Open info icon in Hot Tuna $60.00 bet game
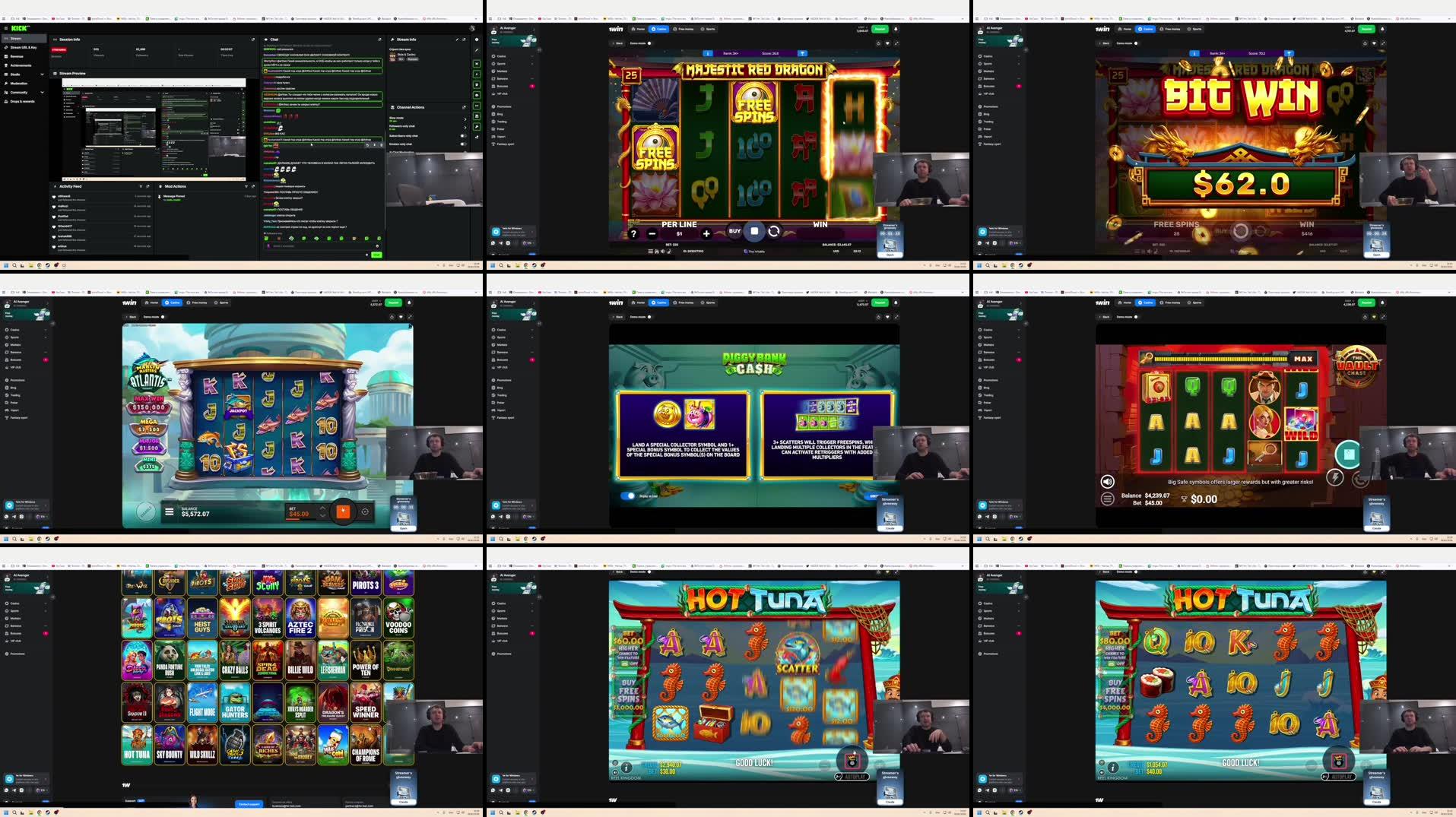 tap(626, 768)
